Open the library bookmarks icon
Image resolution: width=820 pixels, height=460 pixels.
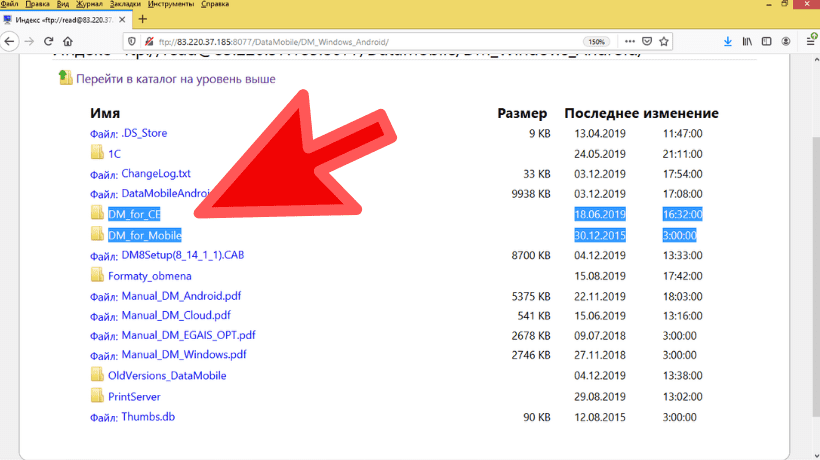tap(747, 41)
